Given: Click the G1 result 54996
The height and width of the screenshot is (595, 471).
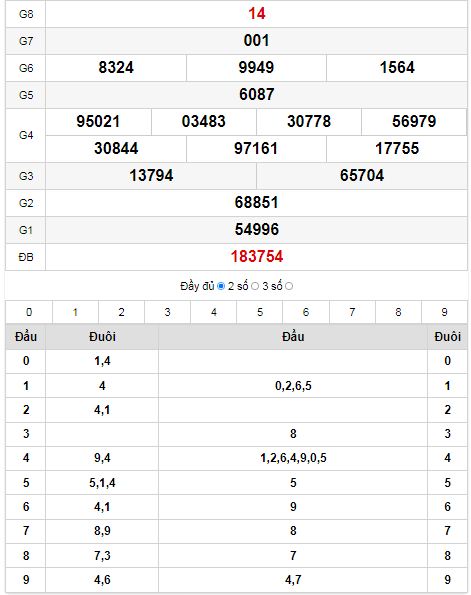Looking at the screenshot, I should [257, 229].
